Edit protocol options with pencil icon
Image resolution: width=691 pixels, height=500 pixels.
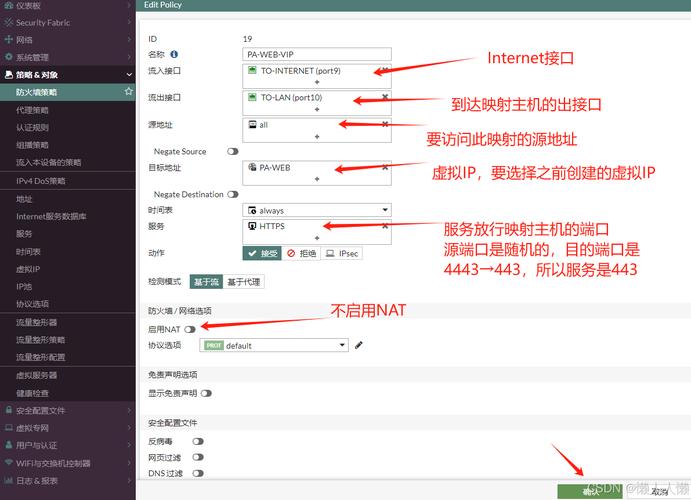[x=359, y=345]
